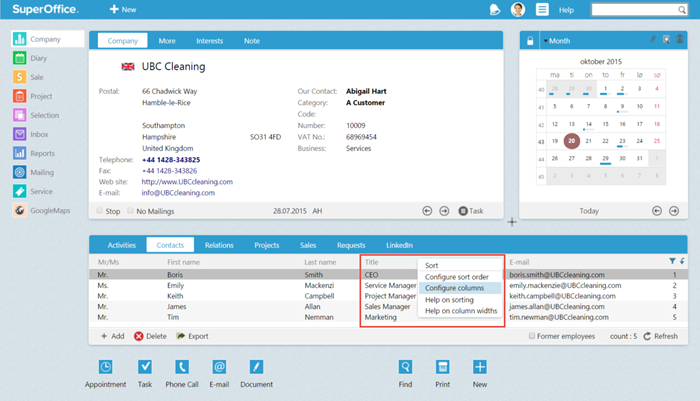Click the Last name column header

[x=320, y=262]
